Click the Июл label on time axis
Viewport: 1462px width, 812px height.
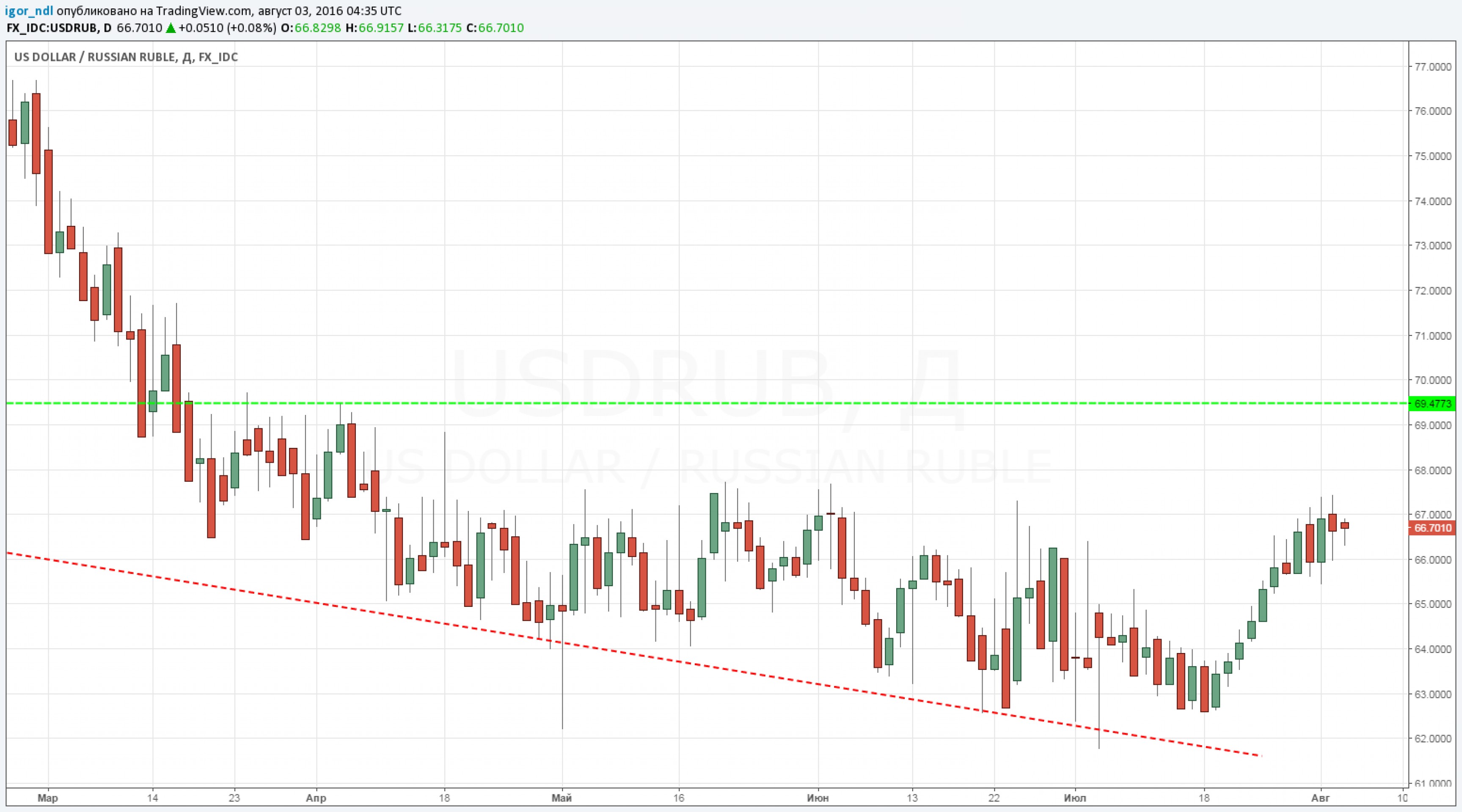pos(1075,798)
